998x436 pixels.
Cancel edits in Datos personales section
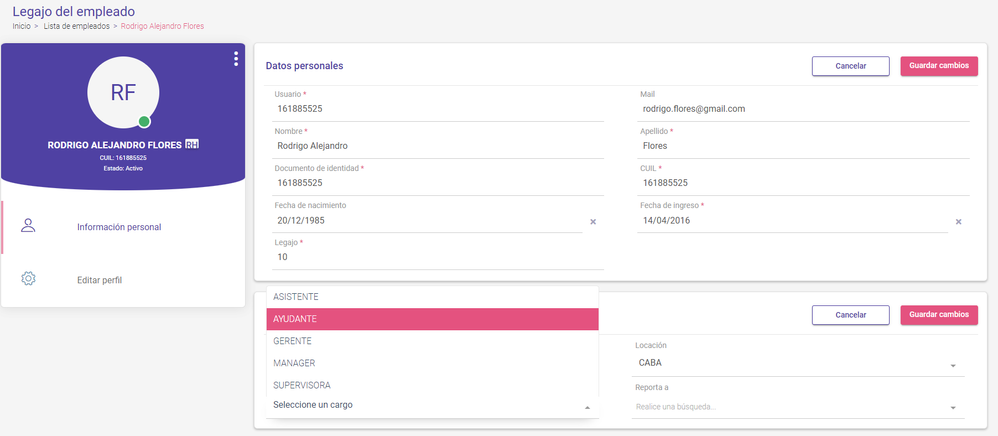[x=851, y=66]
